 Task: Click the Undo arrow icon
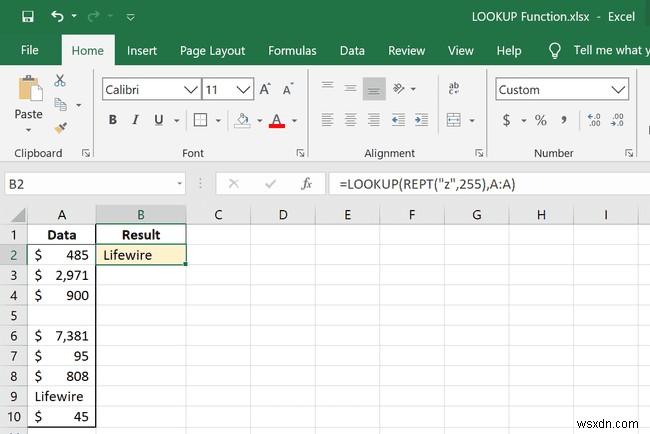57,16
